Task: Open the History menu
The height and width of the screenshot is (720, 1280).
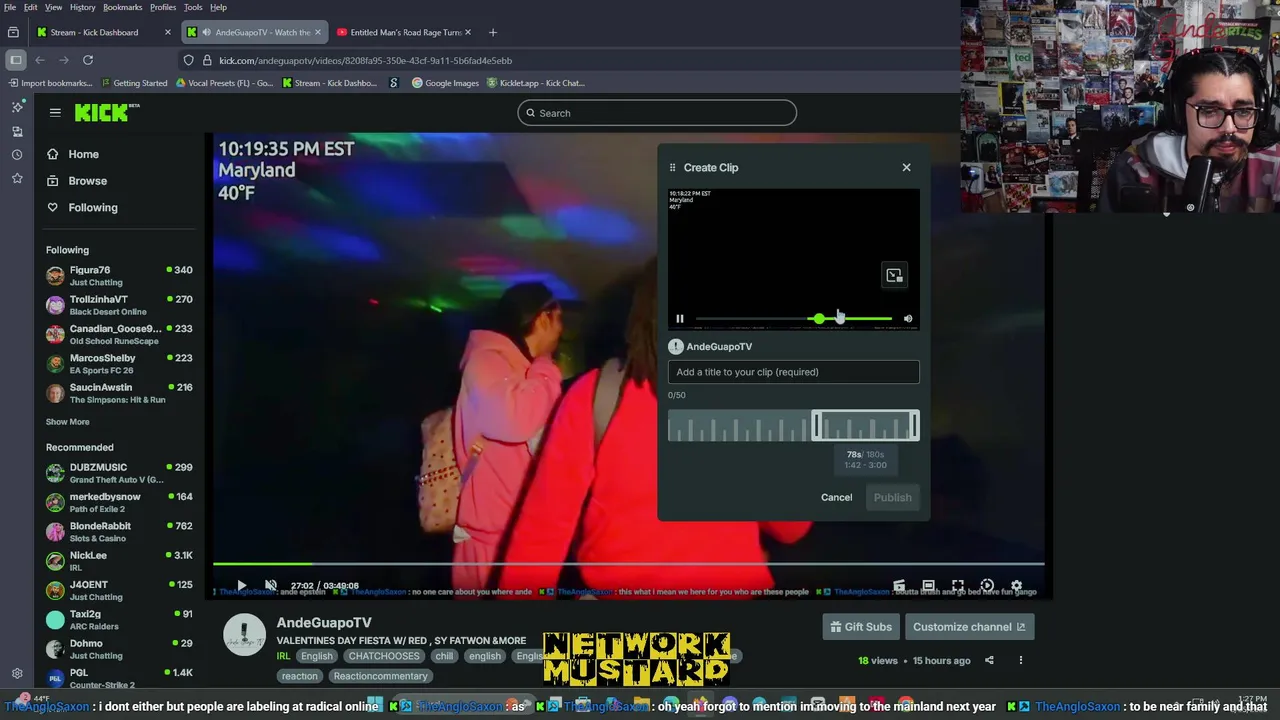Action: (82, 7)
